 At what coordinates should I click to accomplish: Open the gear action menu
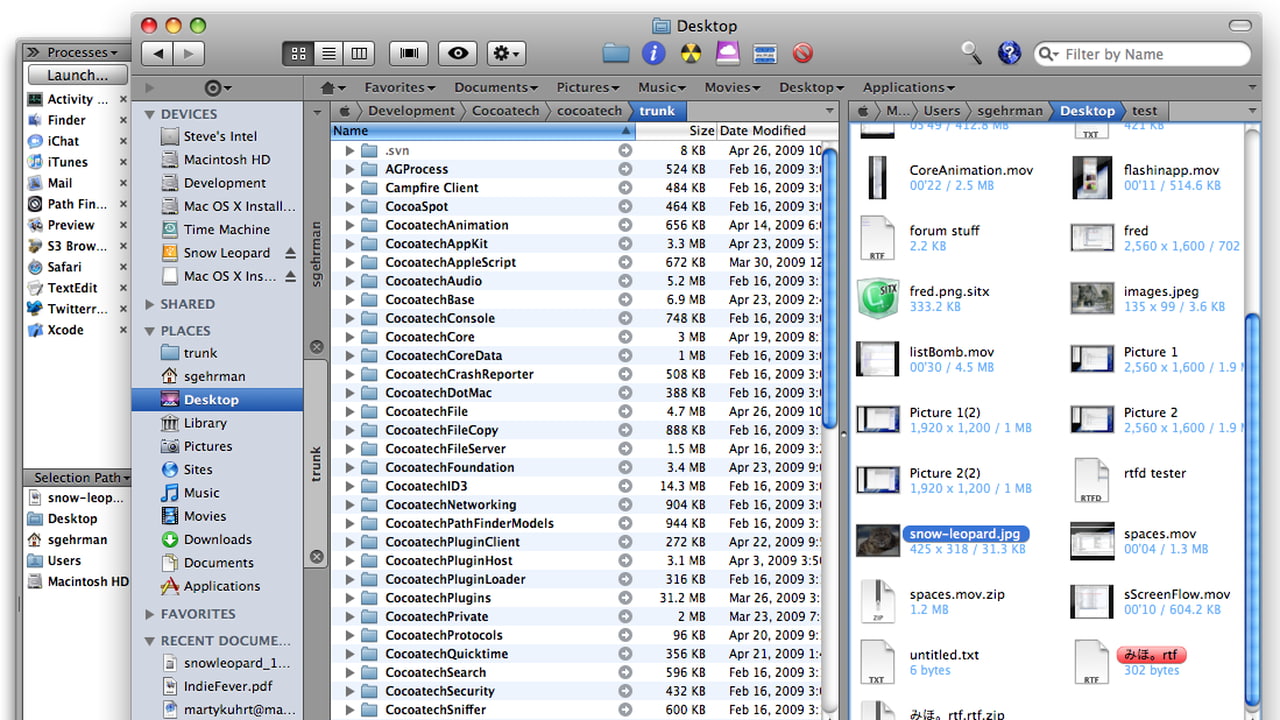[x=507, y=53]
